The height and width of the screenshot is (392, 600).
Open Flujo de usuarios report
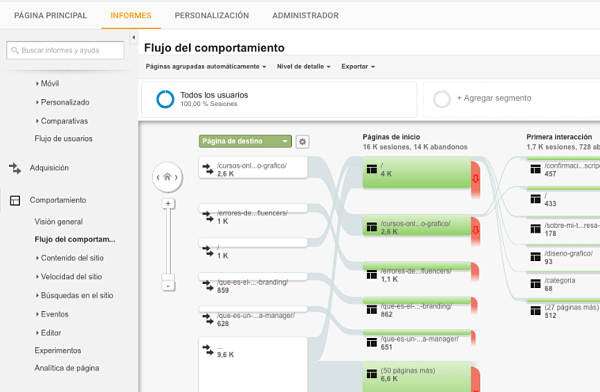(x=64, y=139)
